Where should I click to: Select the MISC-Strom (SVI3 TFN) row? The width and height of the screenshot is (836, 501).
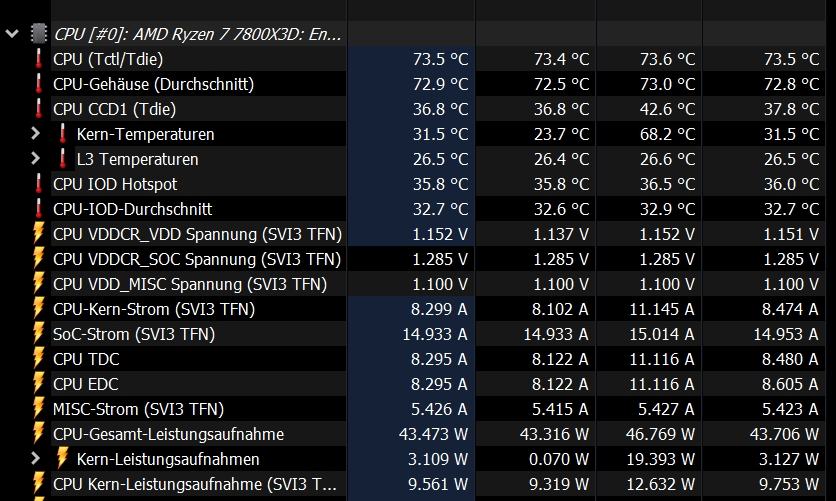(138, 409)
